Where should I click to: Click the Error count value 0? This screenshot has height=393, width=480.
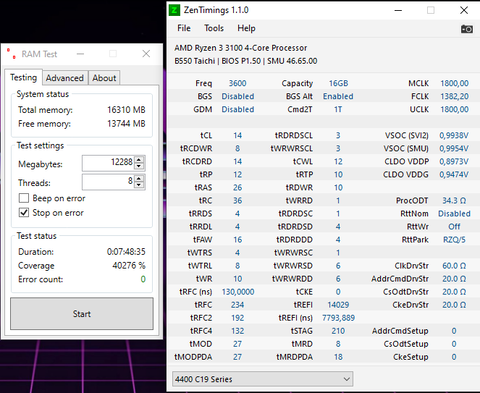click(x=143, y=279)
